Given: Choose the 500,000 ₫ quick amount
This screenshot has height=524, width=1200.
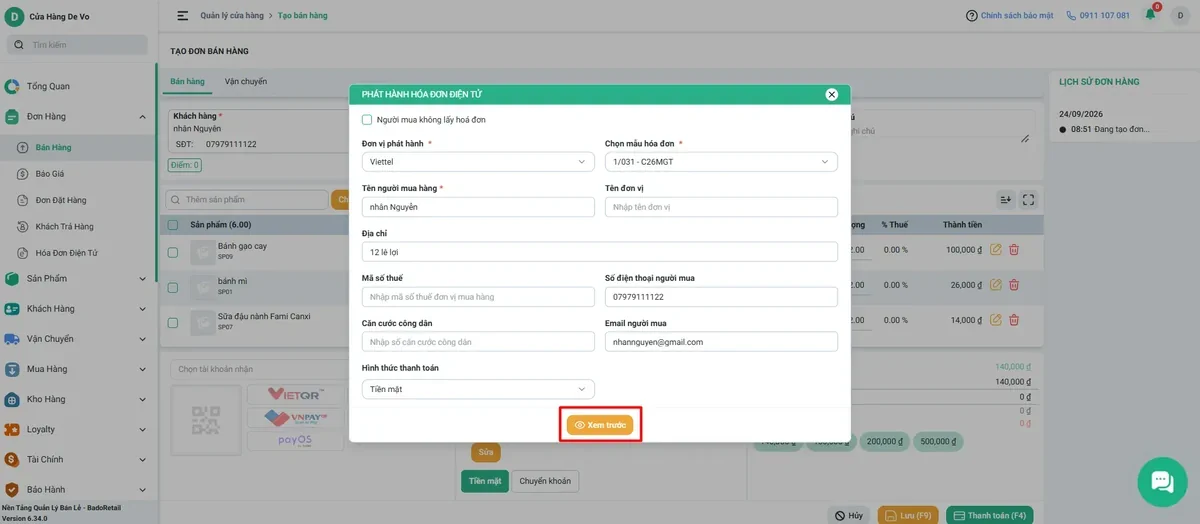Looking at the screenshot, I should tap(939, 441).
